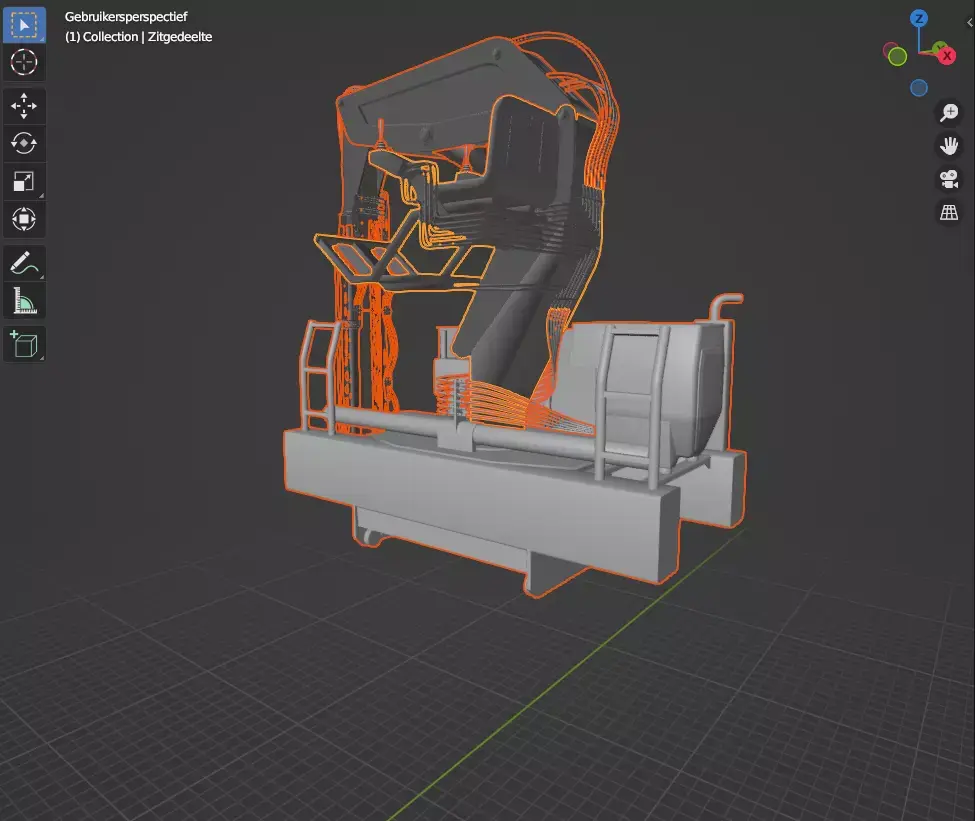
Task: Select the Scale tool
Action: point(24,182)
